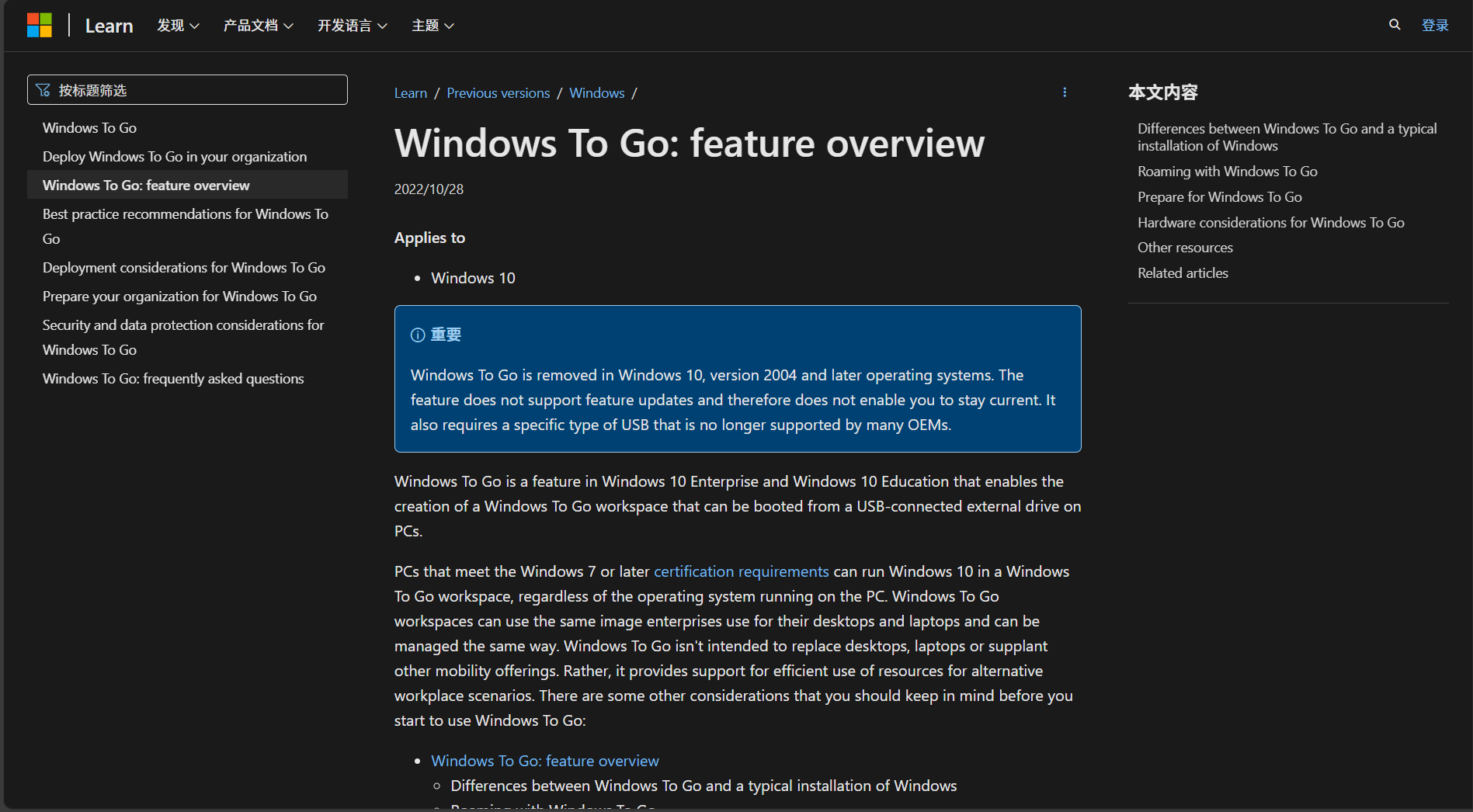The height and width of the screenshot is (812, 1473).
Task: Select Windows To Go: frequently asked questions
Action: 172,378
